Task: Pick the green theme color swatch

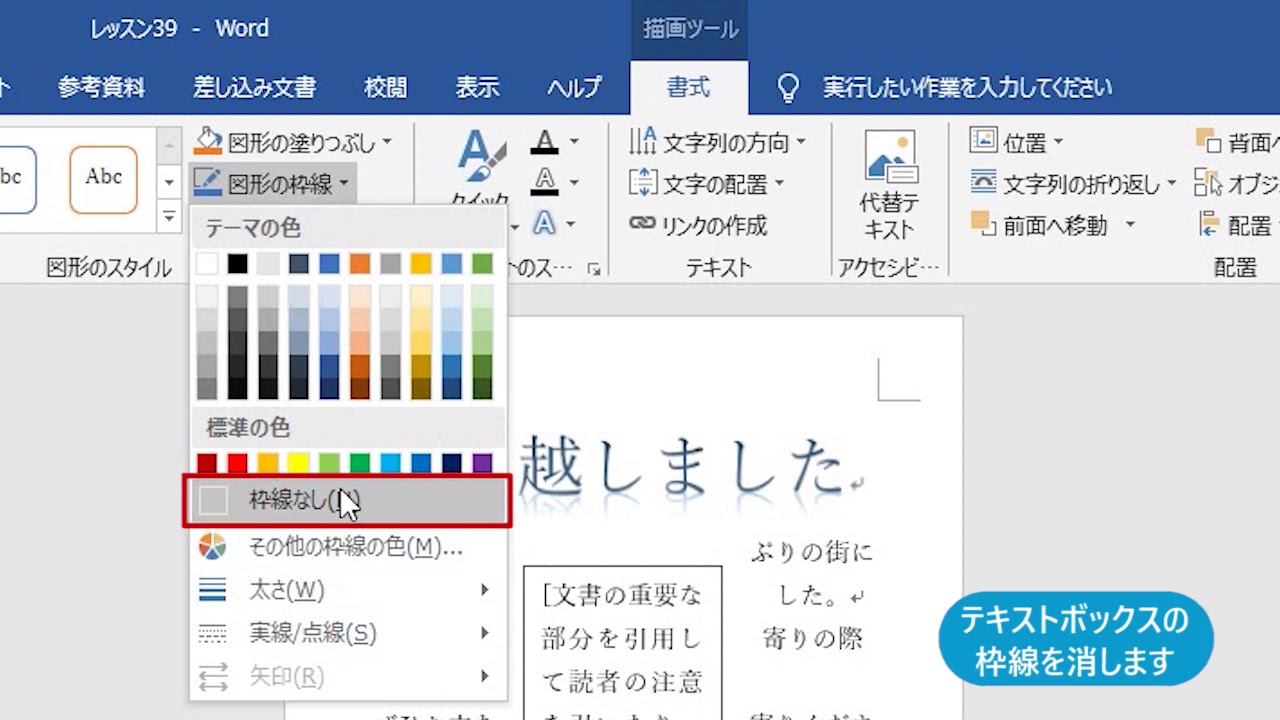Action: pos(482,264)
